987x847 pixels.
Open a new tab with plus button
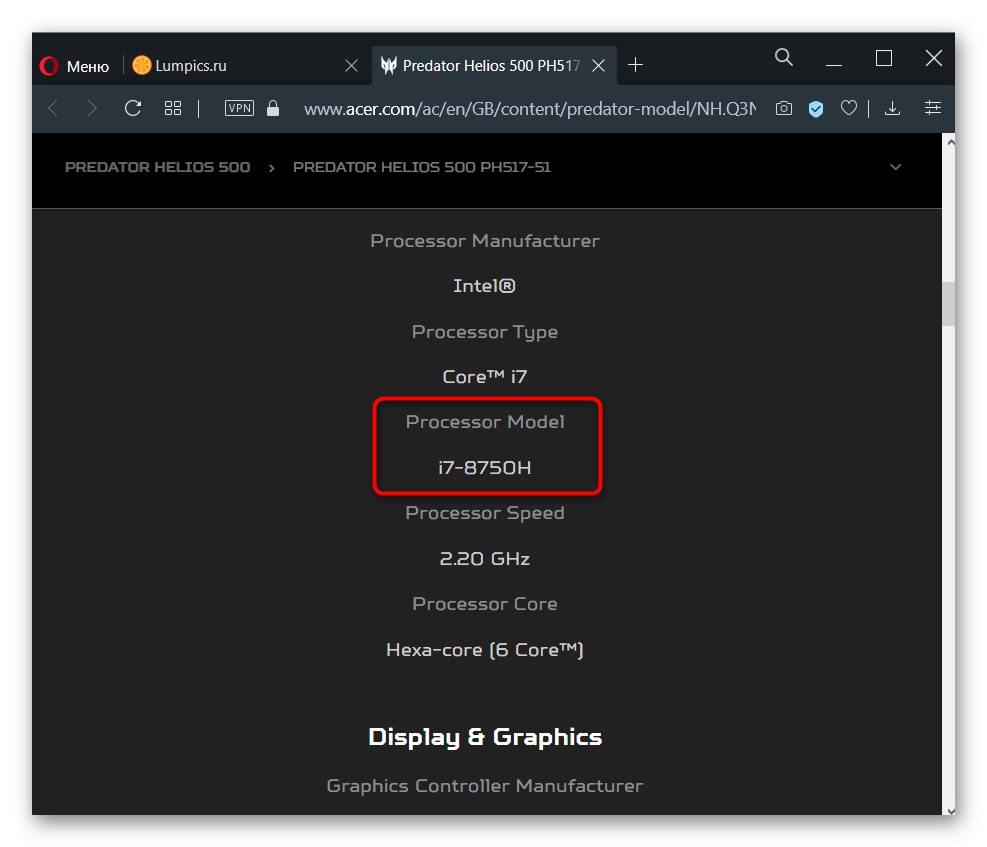pos(635,65)
